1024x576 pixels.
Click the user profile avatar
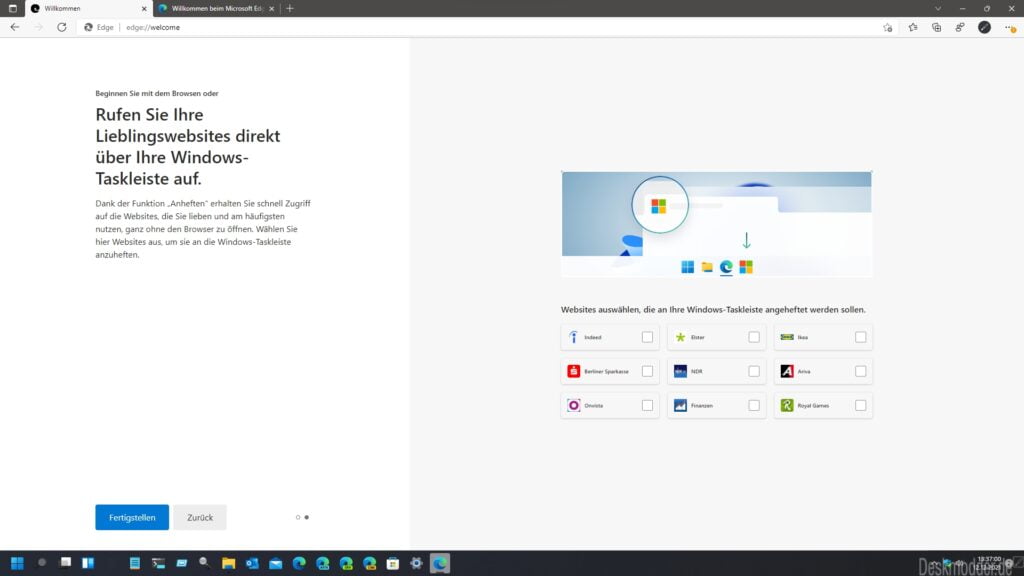click(x=984, y=27)
